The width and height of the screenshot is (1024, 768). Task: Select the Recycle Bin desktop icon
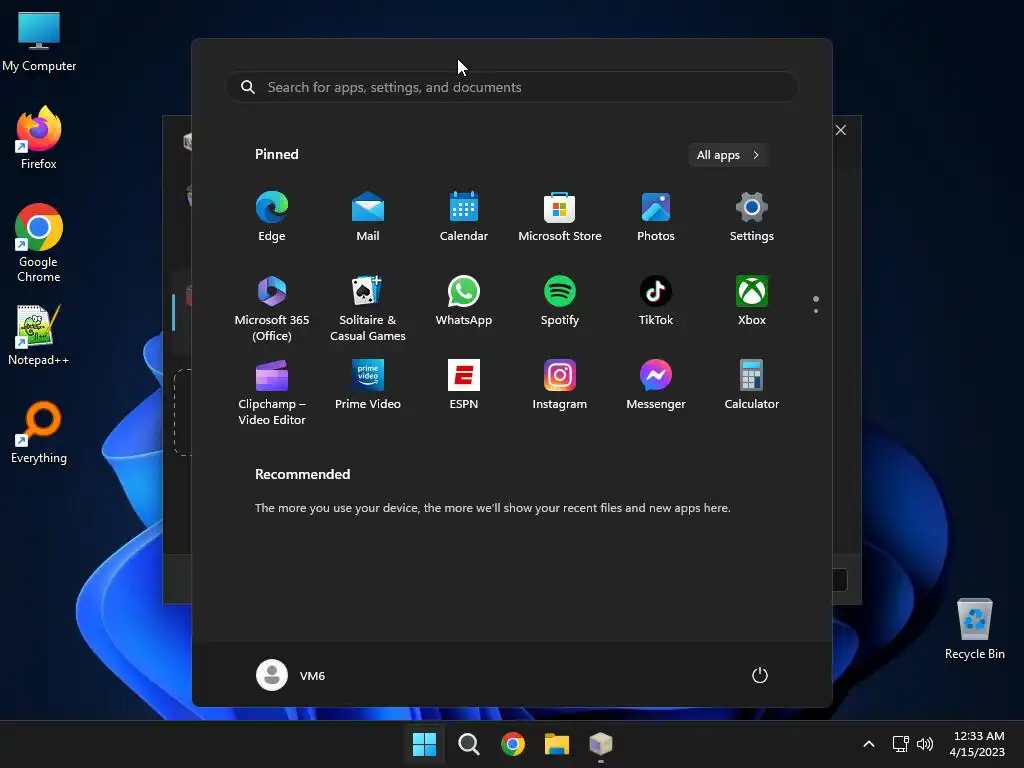pyautogui.click(x=974, y=629)
